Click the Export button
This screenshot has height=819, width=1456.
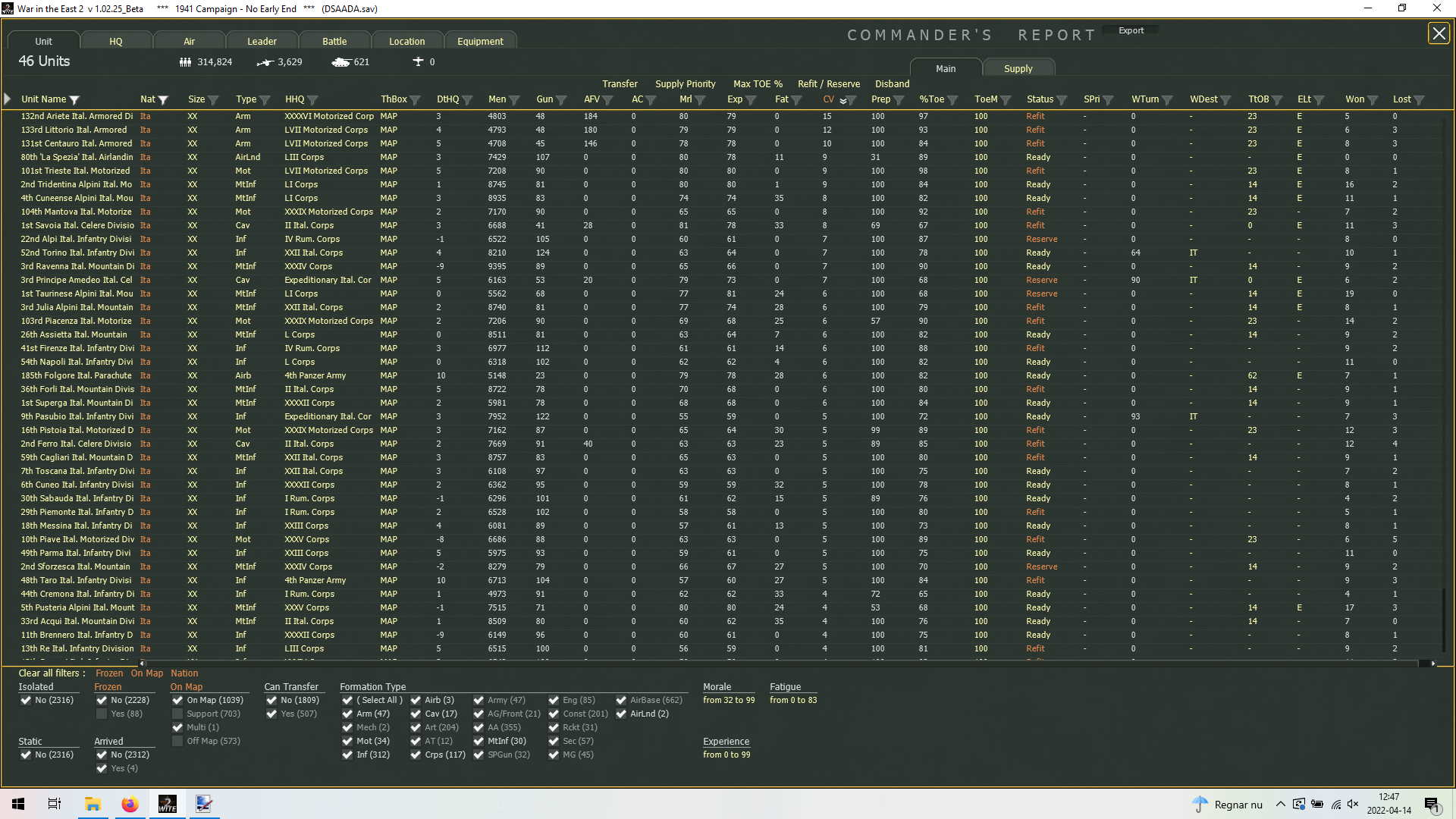click(x=1131, y=30)
